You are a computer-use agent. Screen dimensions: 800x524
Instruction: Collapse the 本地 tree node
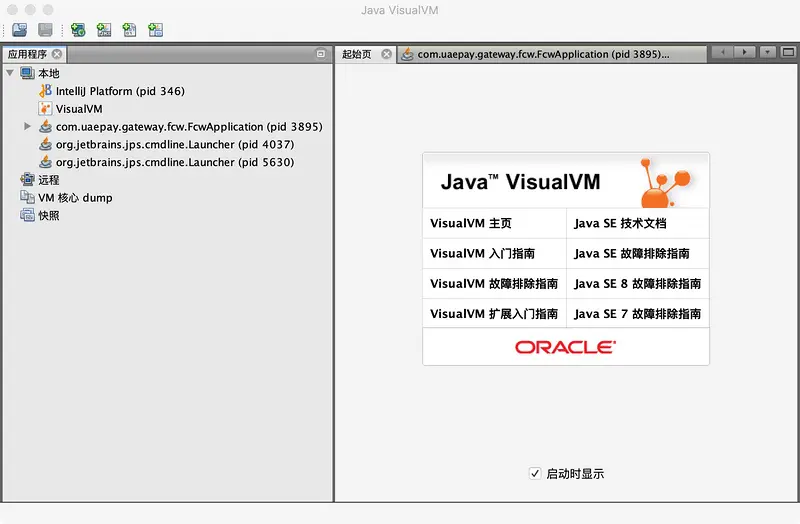10,73
